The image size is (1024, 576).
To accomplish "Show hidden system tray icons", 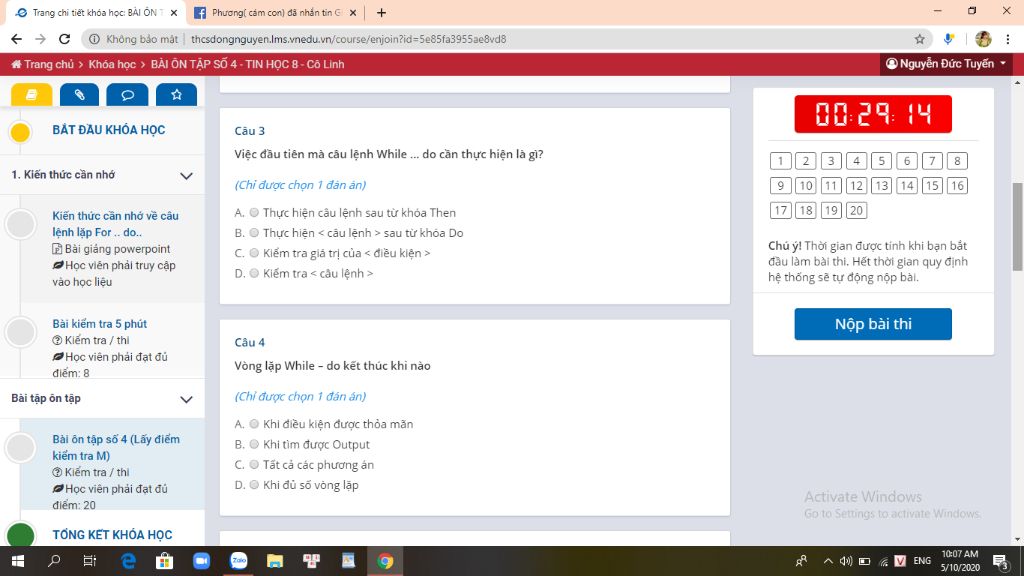I will 828,561.
